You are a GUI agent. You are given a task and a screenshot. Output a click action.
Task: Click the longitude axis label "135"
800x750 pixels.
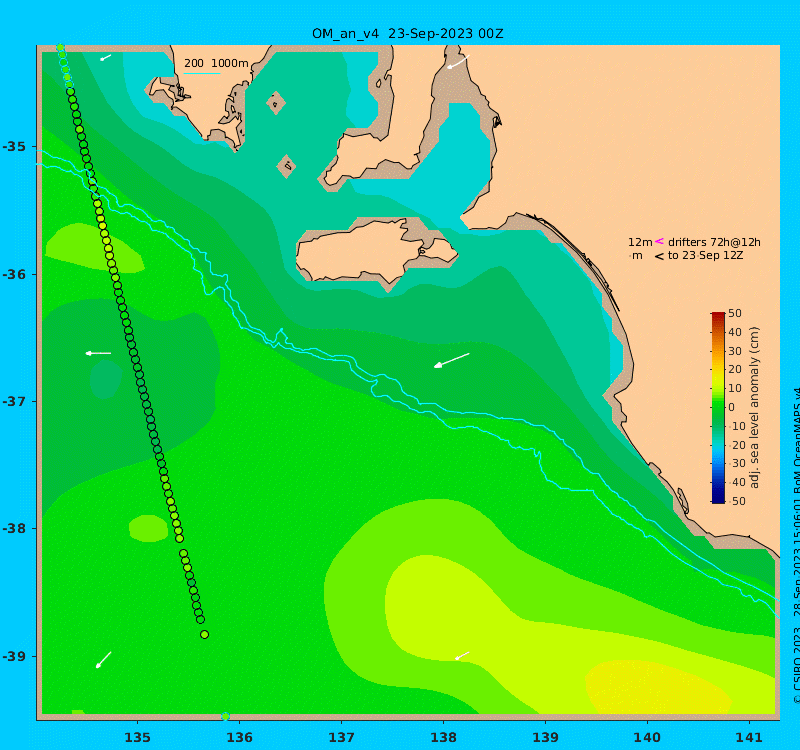[137, 737]
